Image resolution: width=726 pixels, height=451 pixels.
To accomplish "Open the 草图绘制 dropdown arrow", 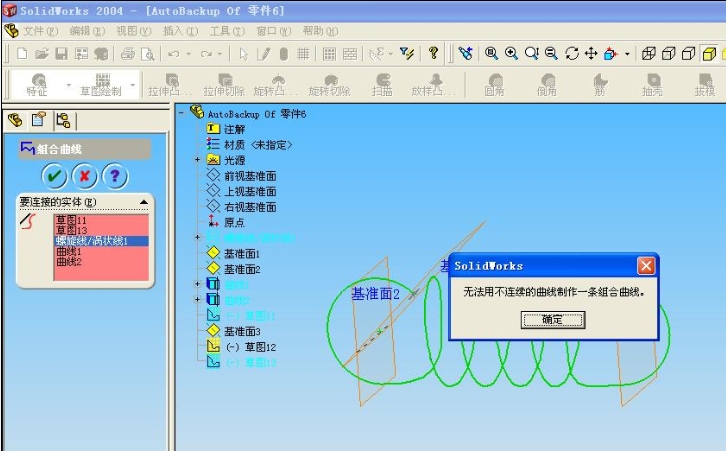I will pyautogui.click(x=133, y=85).
